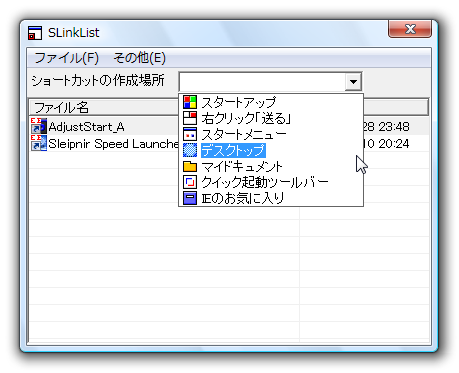Click the Startup (スタートアップ) colored icon

(190, 102)
